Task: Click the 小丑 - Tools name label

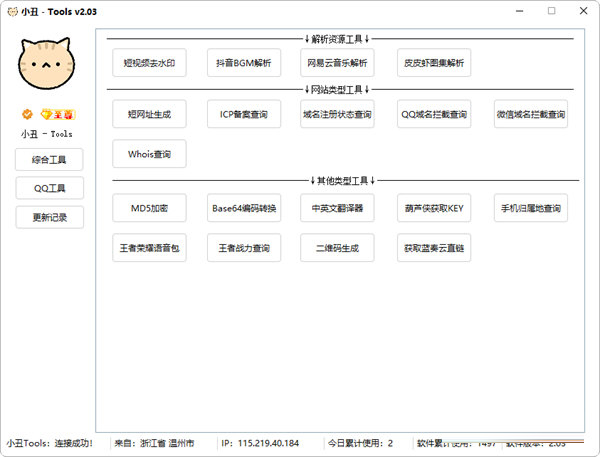Action: click(x=46, y=134)
